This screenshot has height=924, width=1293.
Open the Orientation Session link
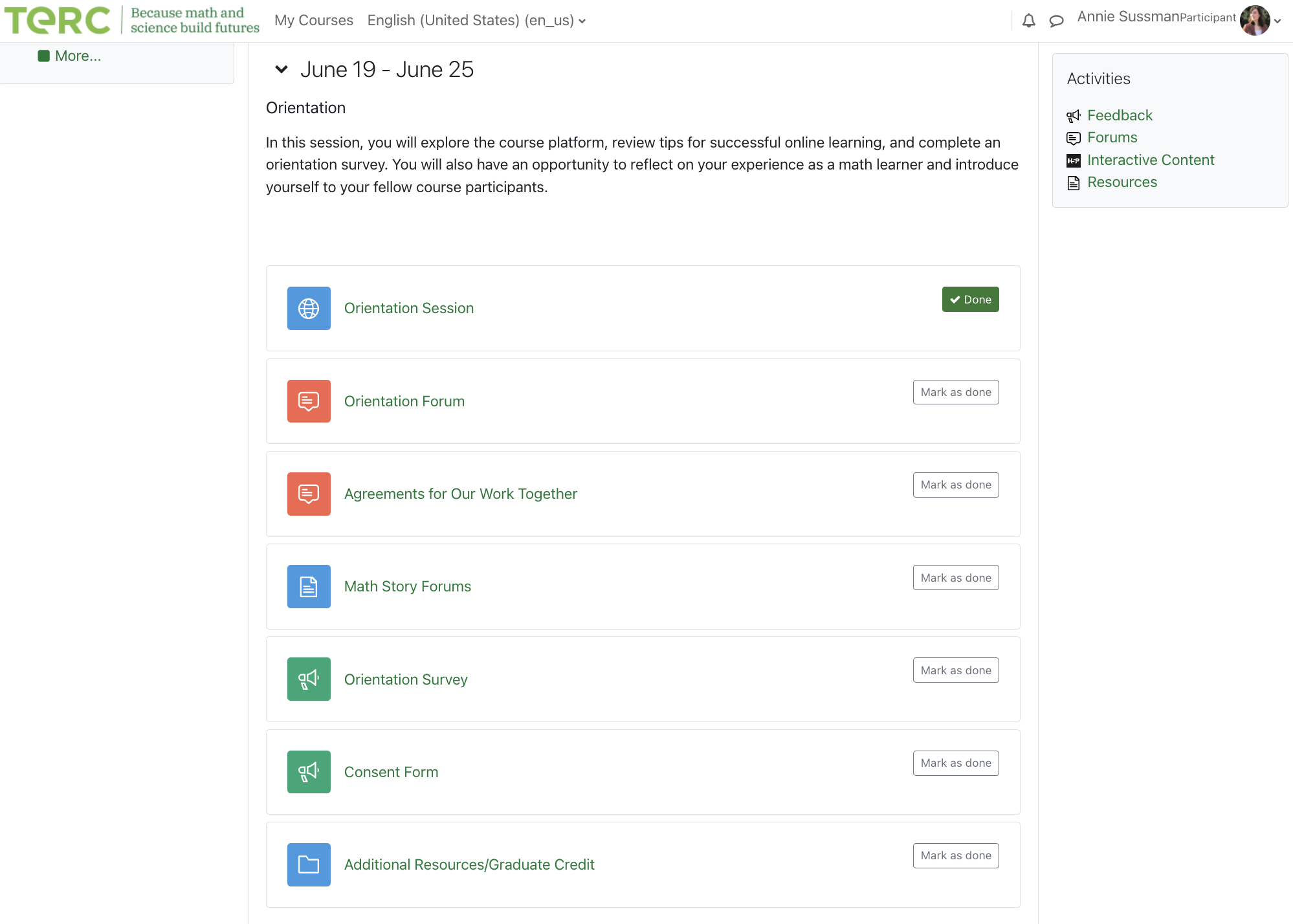click(409, 308)
